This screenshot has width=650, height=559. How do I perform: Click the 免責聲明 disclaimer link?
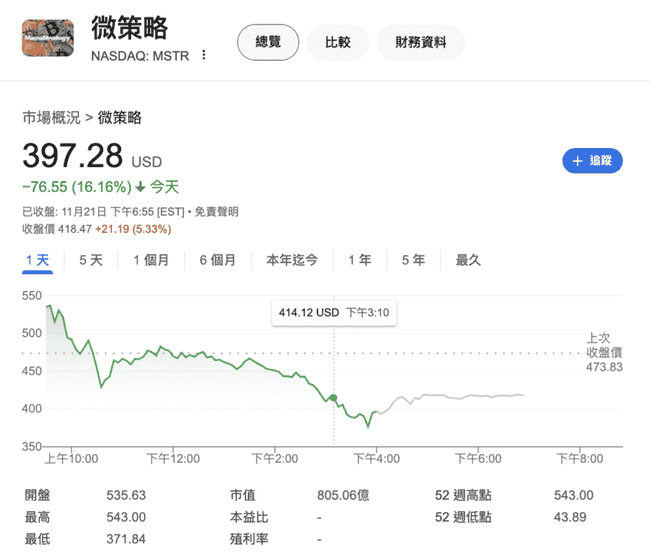coord(216,212)
